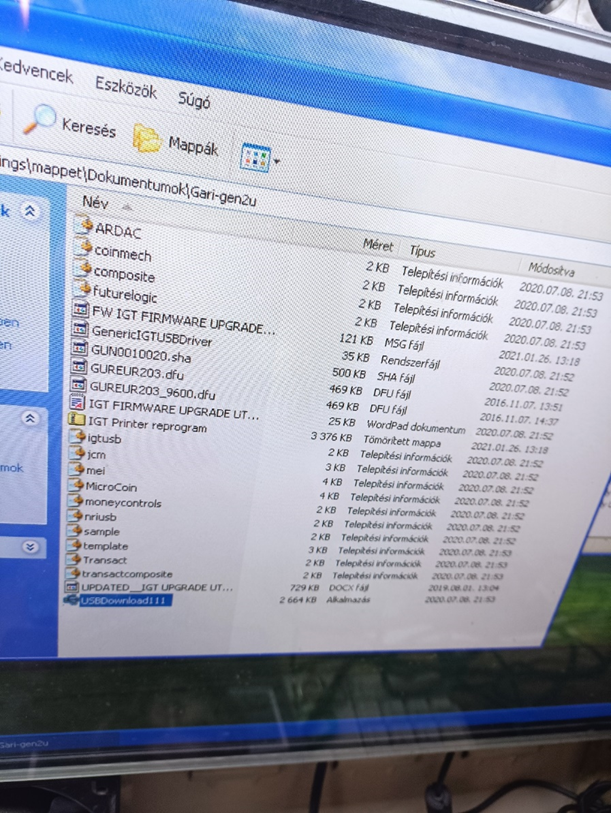
Task: Click the highlighted USBDownload111 file name
Action: click(x=124, y=600)
